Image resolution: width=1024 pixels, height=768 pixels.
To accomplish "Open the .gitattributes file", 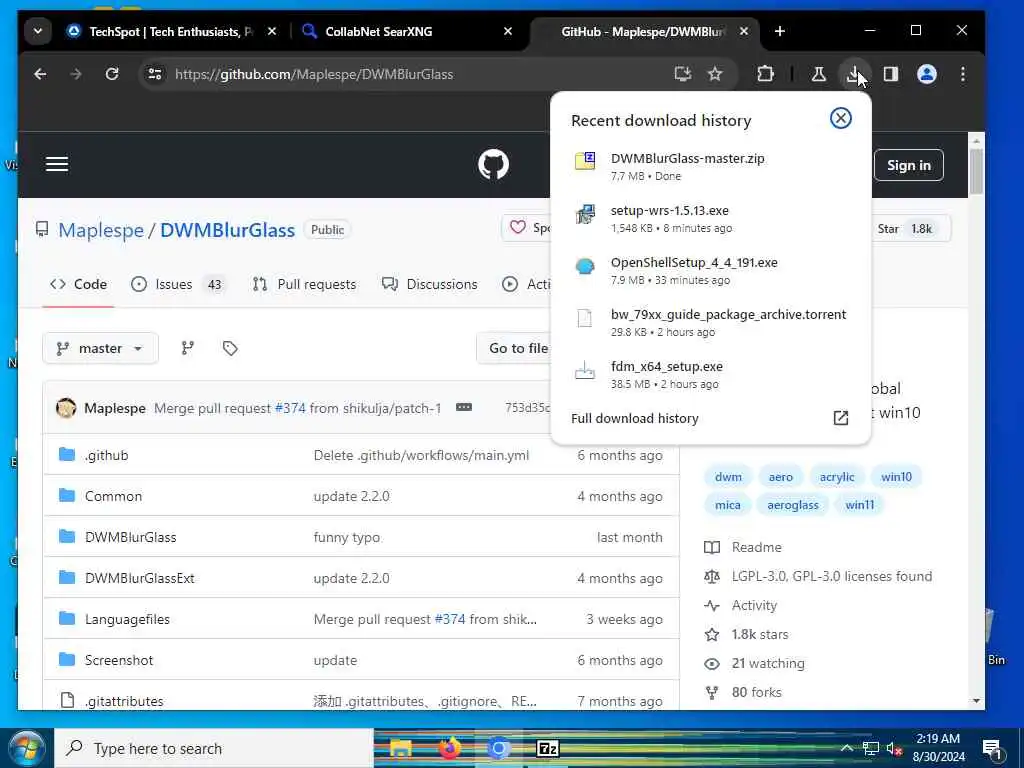I will (124, 701).
